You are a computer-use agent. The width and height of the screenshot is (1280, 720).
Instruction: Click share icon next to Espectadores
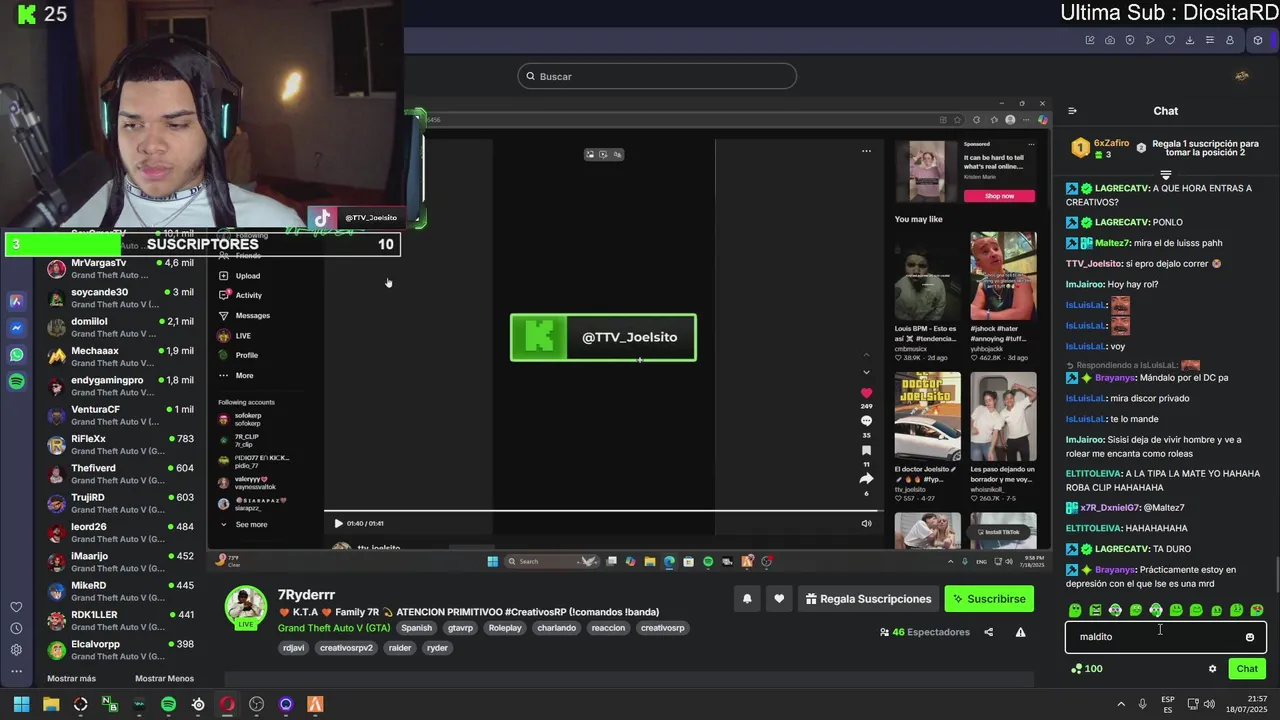point(988,632)
